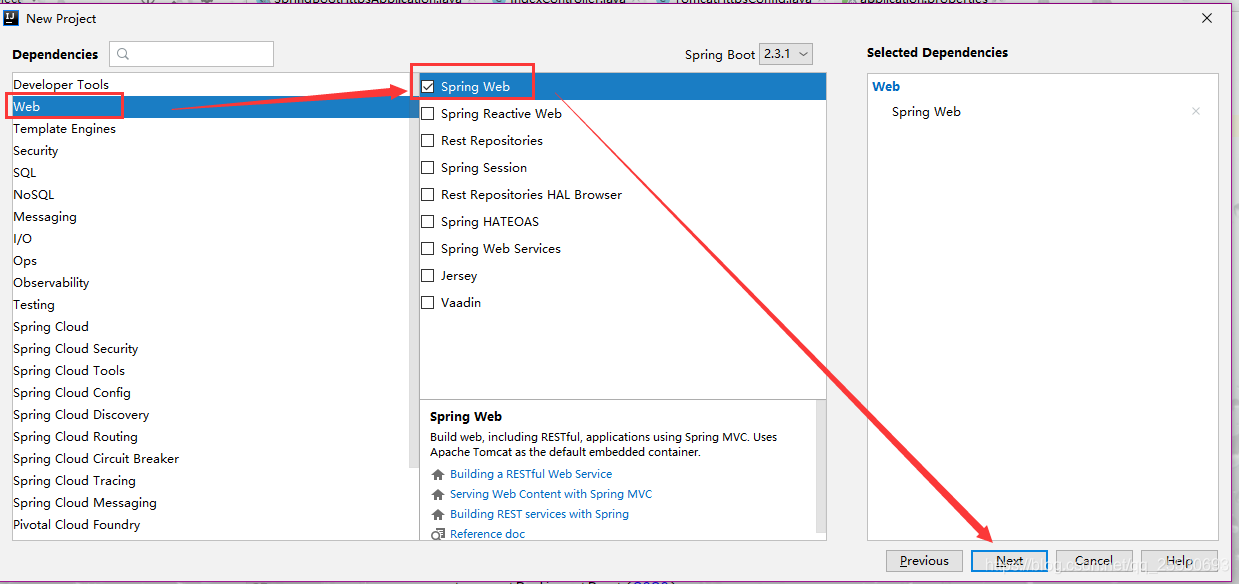The width and height of the screenshot is (1239, 584).
Task: Check the Spring HATEOAS dependency
Action: (x=428, y=222)
